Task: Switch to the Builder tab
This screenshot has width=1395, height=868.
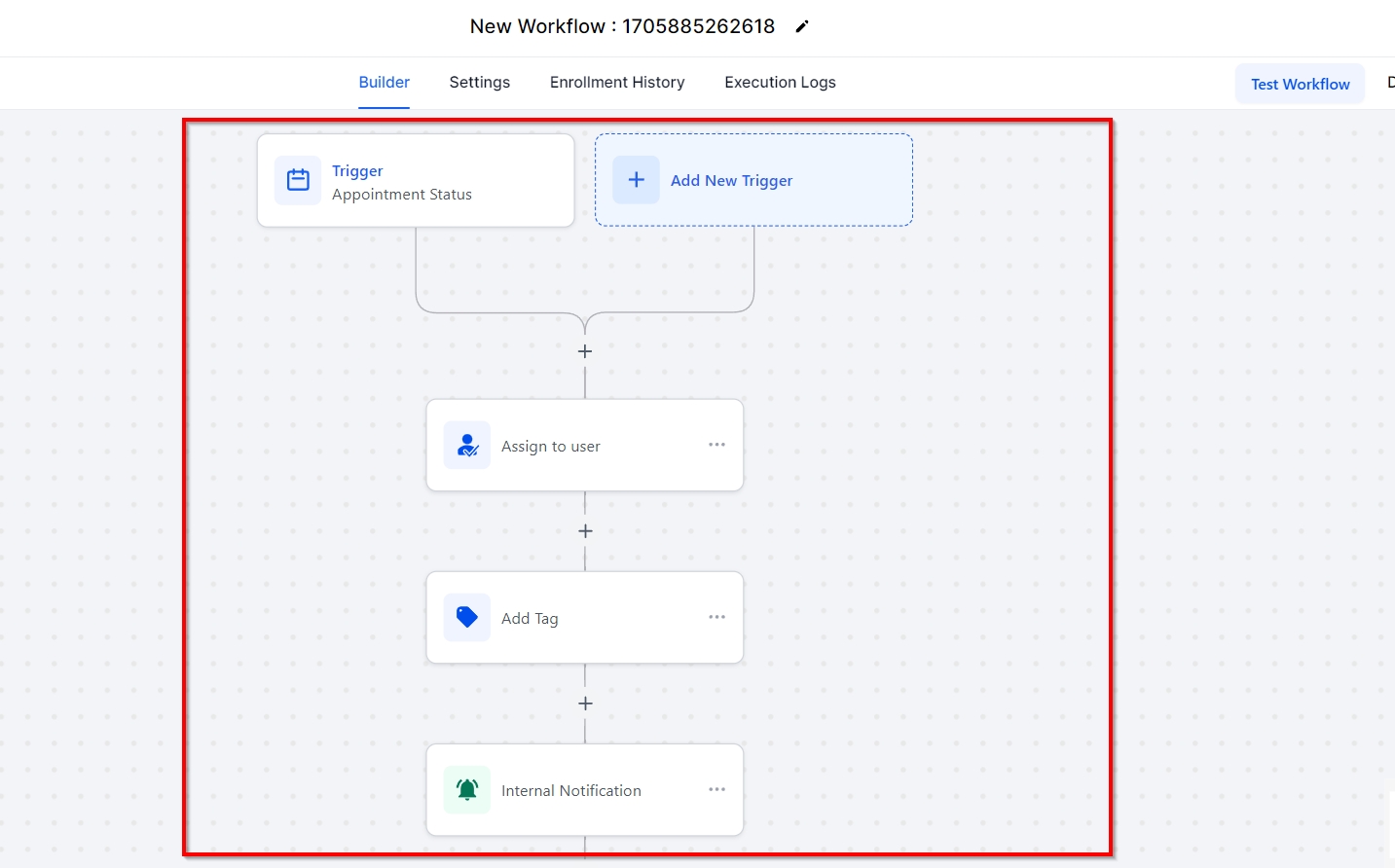Action: [384, 83]
